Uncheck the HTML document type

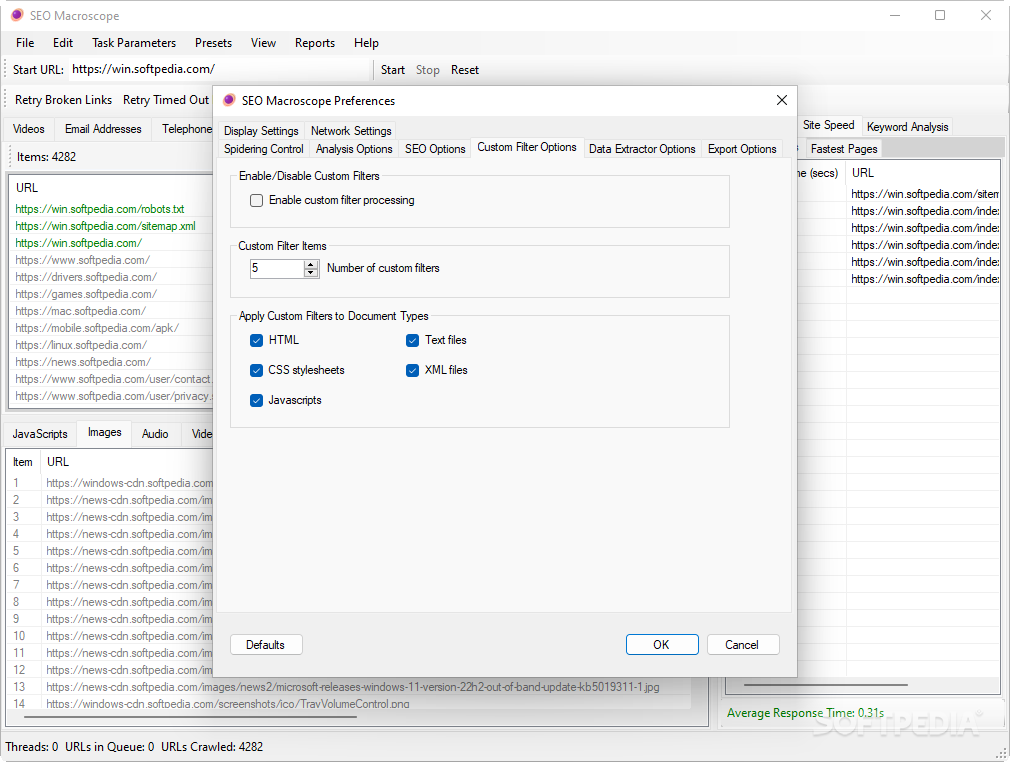pos(256,340)
